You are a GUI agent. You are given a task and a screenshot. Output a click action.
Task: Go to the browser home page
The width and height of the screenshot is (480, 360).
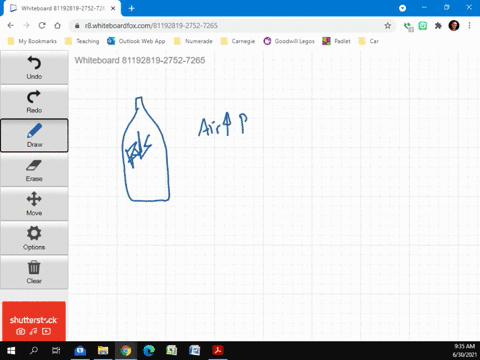click(x=58, y=26)
